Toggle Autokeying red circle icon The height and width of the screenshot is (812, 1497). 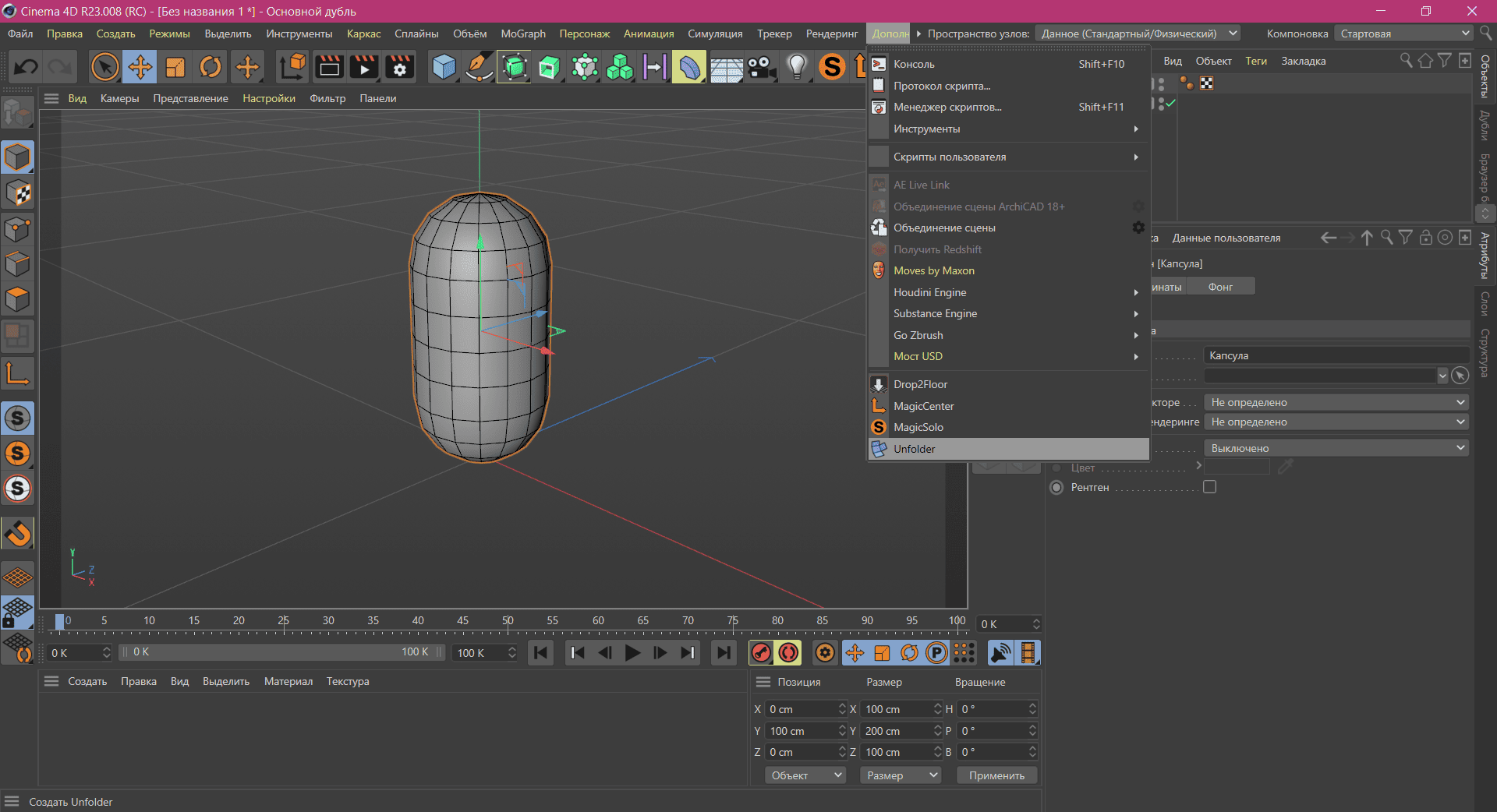click(789, 653)
